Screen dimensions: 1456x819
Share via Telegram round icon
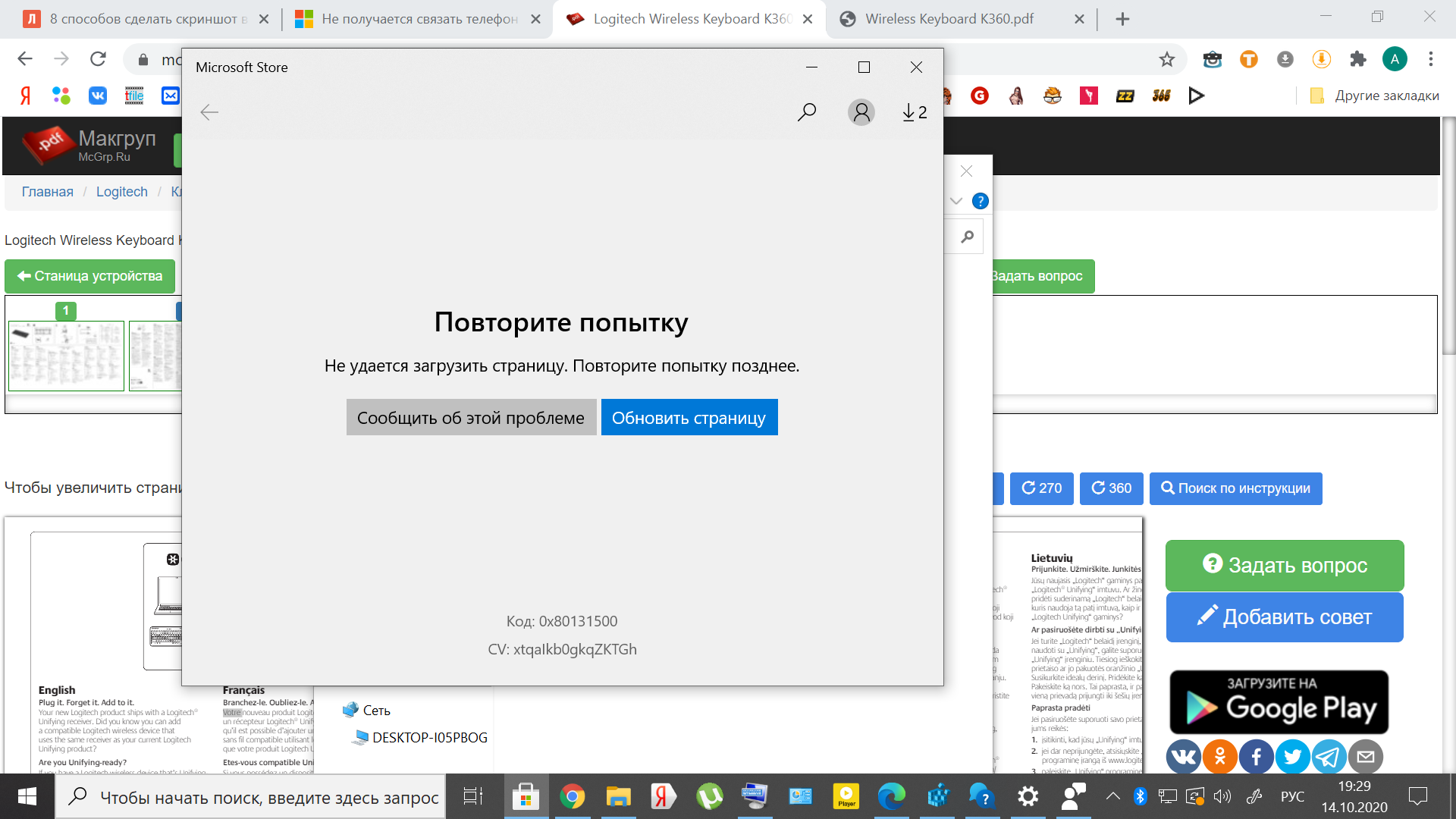coord(1329,756)
